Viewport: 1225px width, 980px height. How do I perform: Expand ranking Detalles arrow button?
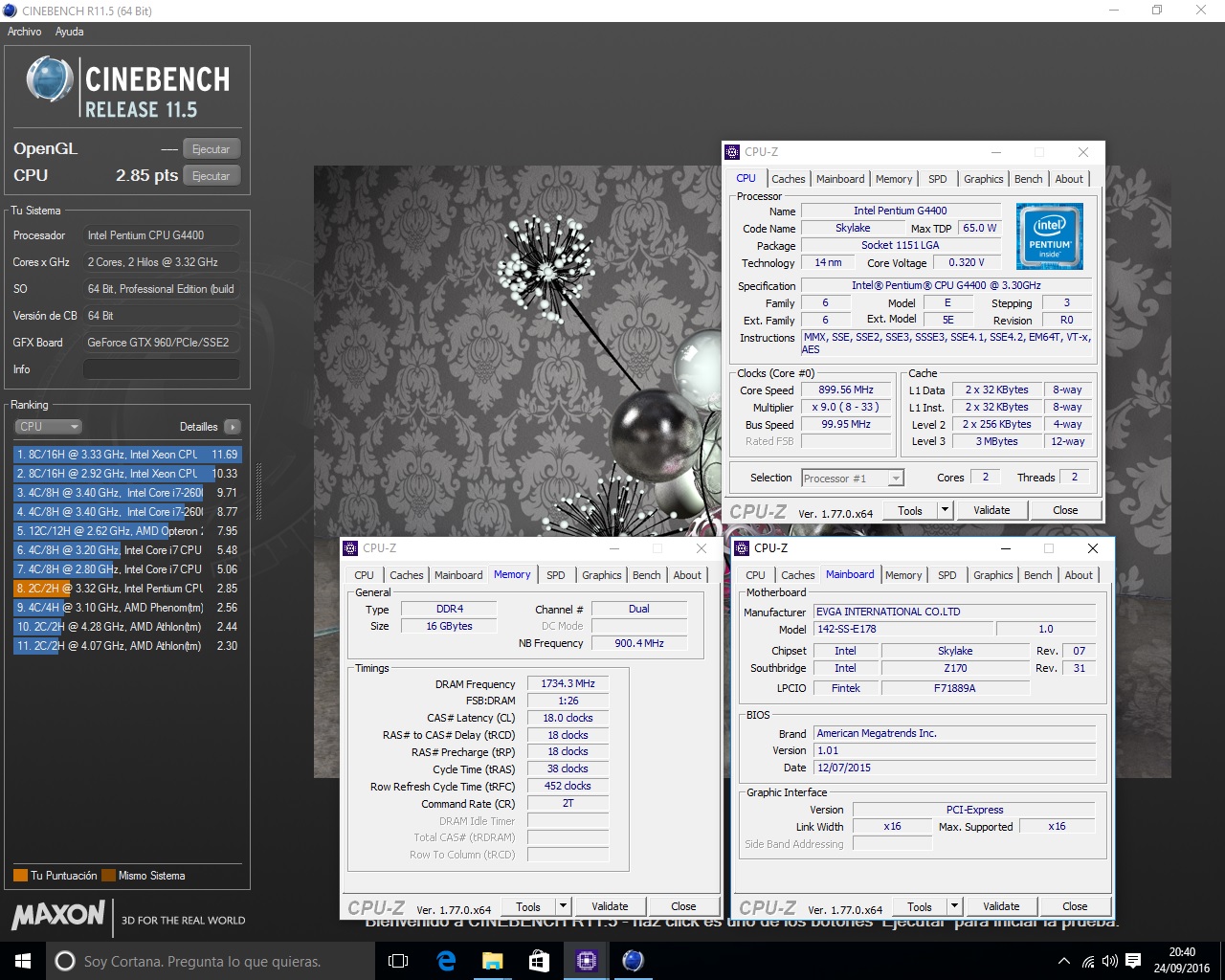233,427
